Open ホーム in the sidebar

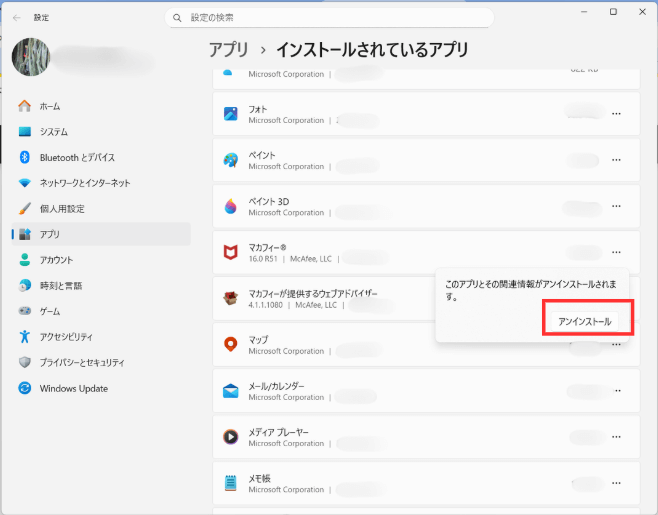101,106
